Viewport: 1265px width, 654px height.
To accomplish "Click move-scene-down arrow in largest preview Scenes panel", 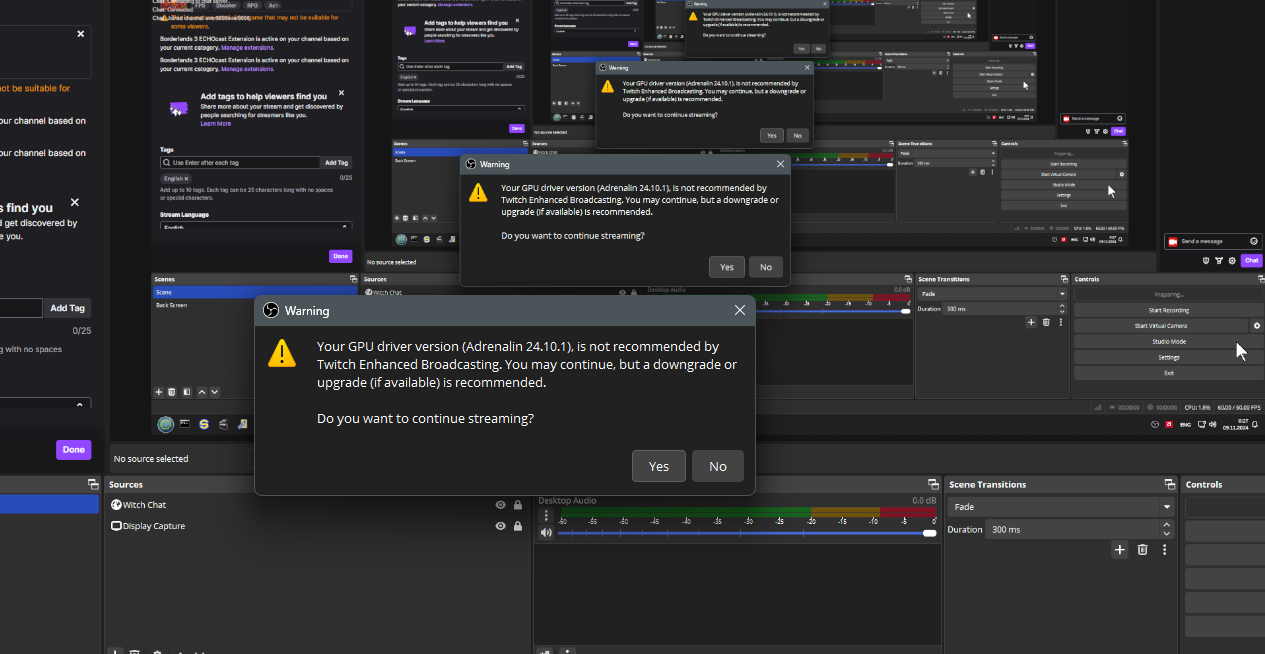I will point(215,392).
